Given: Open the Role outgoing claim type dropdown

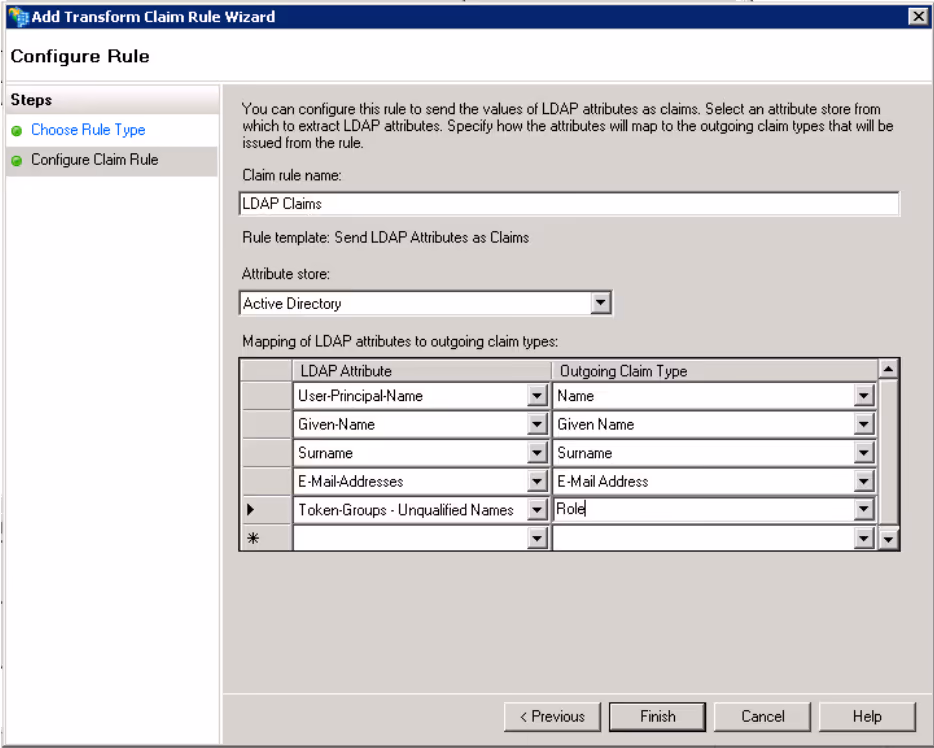Looking at the screenshot, I should 864,510.
